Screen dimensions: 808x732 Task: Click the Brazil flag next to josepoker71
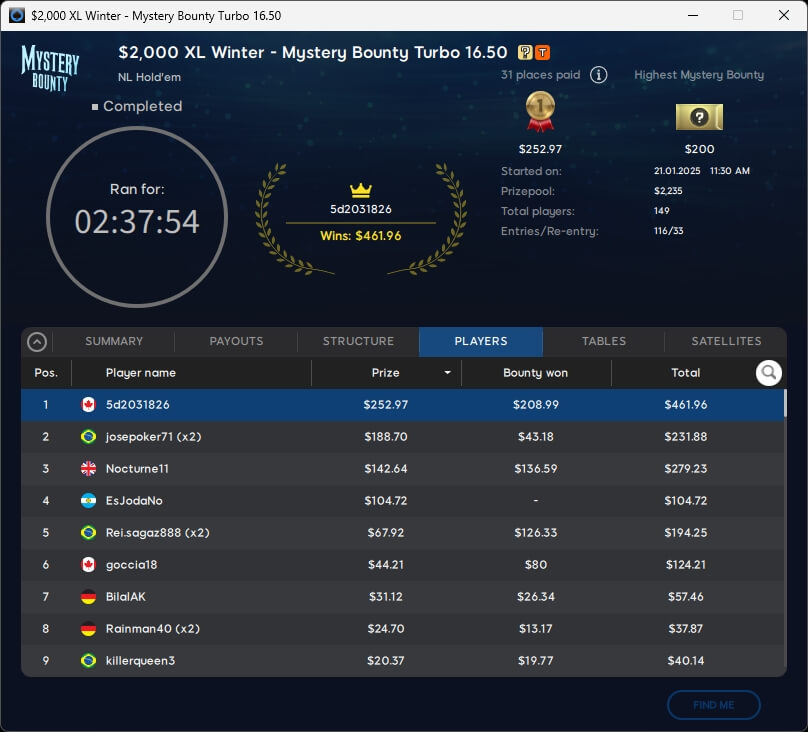pyautogui.click(x=89, y=436)
